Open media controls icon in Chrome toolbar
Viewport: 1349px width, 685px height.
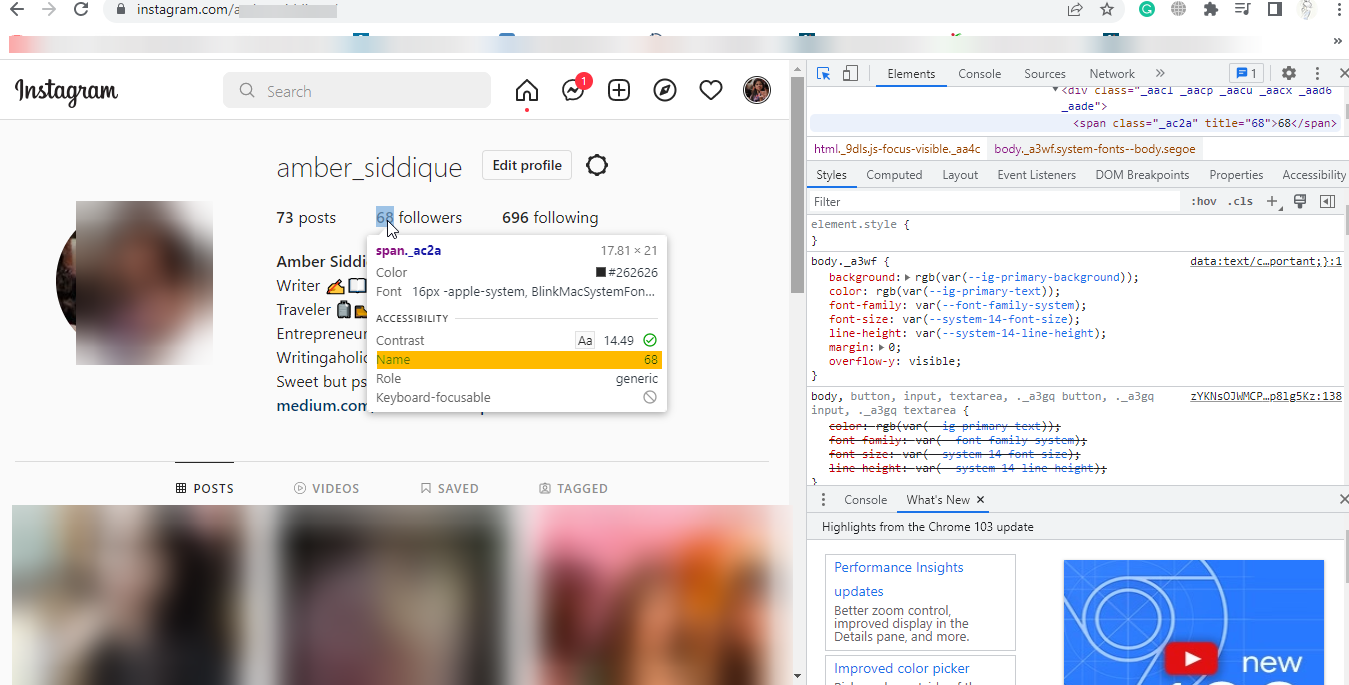click(x=1243, y=9)
